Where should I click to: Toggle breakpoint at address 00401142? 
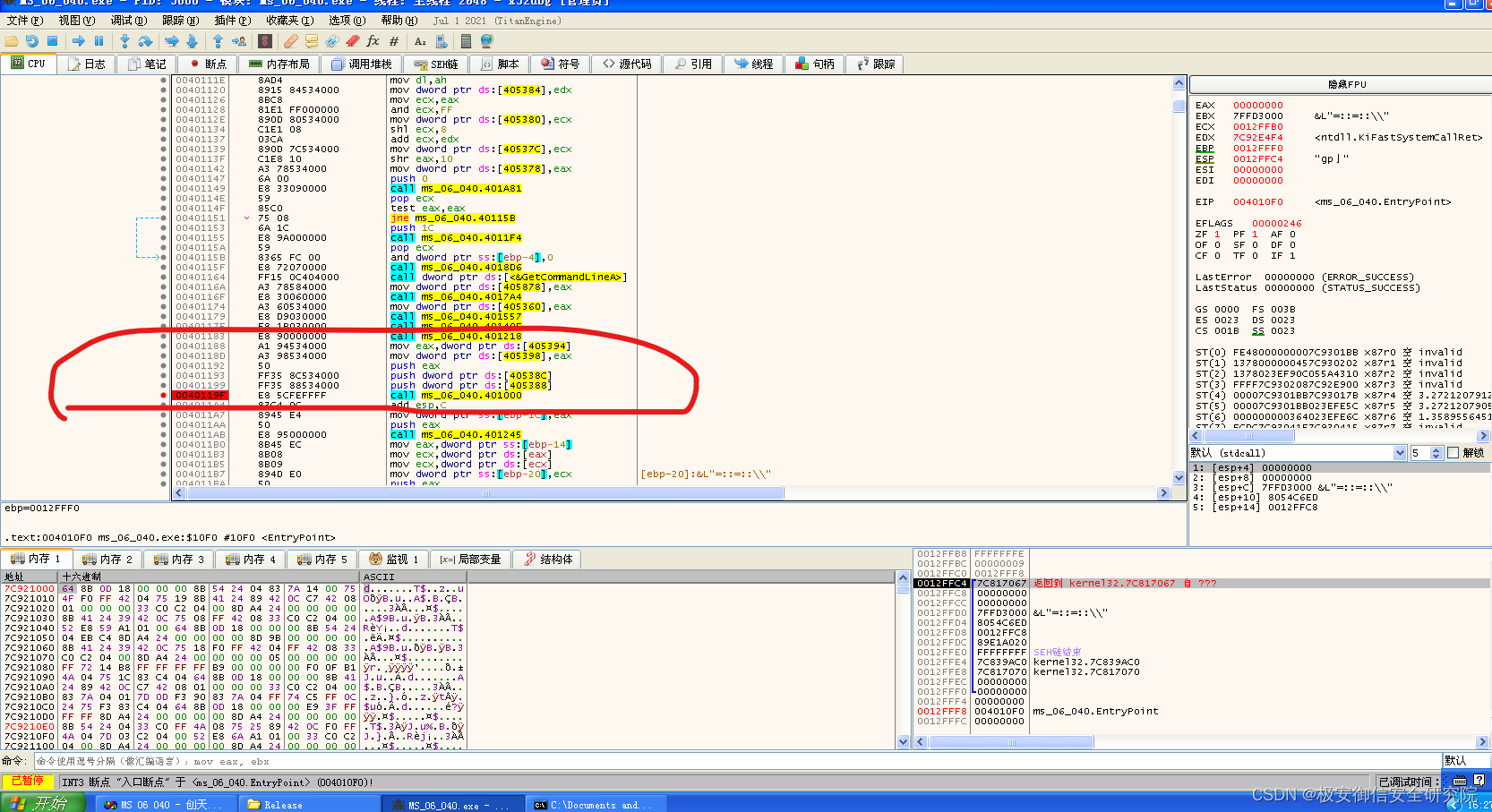coord(163,168)
